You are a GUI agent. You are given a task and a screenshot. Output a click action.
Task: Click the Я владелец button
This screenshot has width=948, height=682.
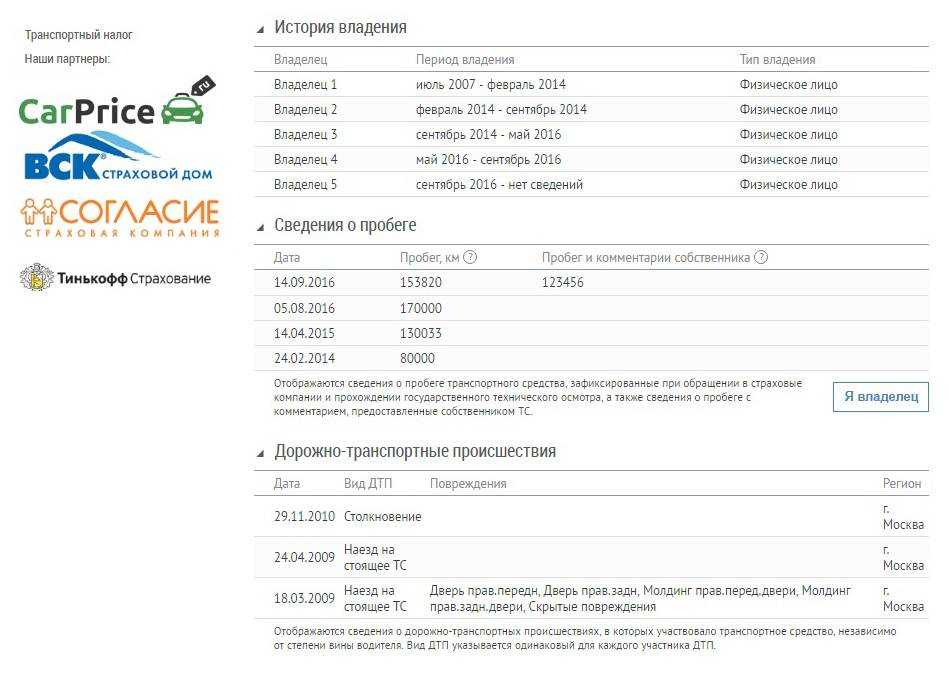point(880,397)
